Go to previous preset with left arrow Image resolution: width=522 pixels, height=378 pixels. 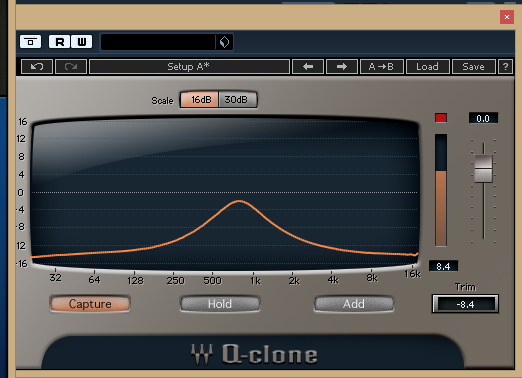click(308, 67)
